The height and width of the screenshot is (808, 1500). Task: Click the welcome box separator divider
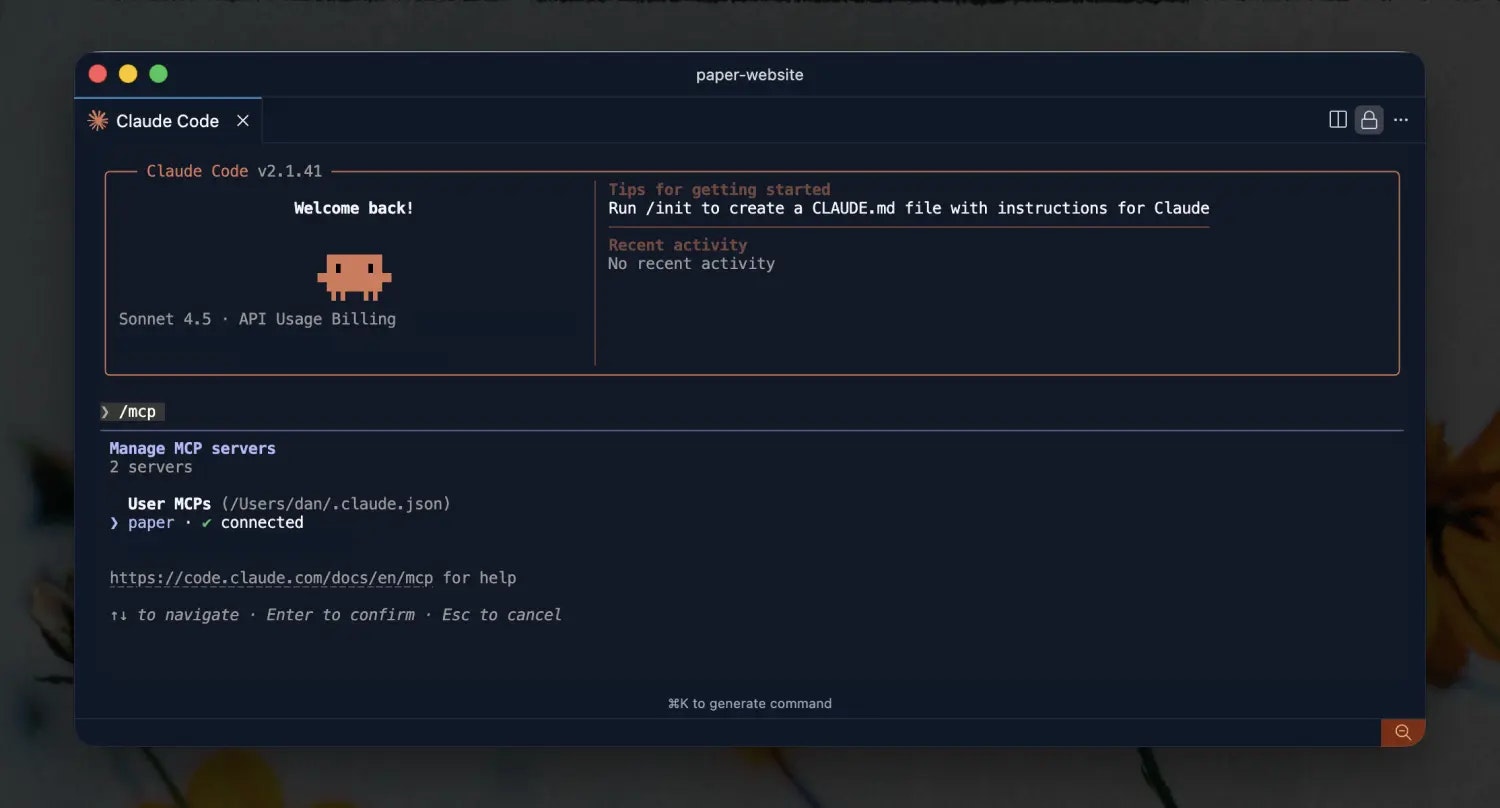pos(594,272)
